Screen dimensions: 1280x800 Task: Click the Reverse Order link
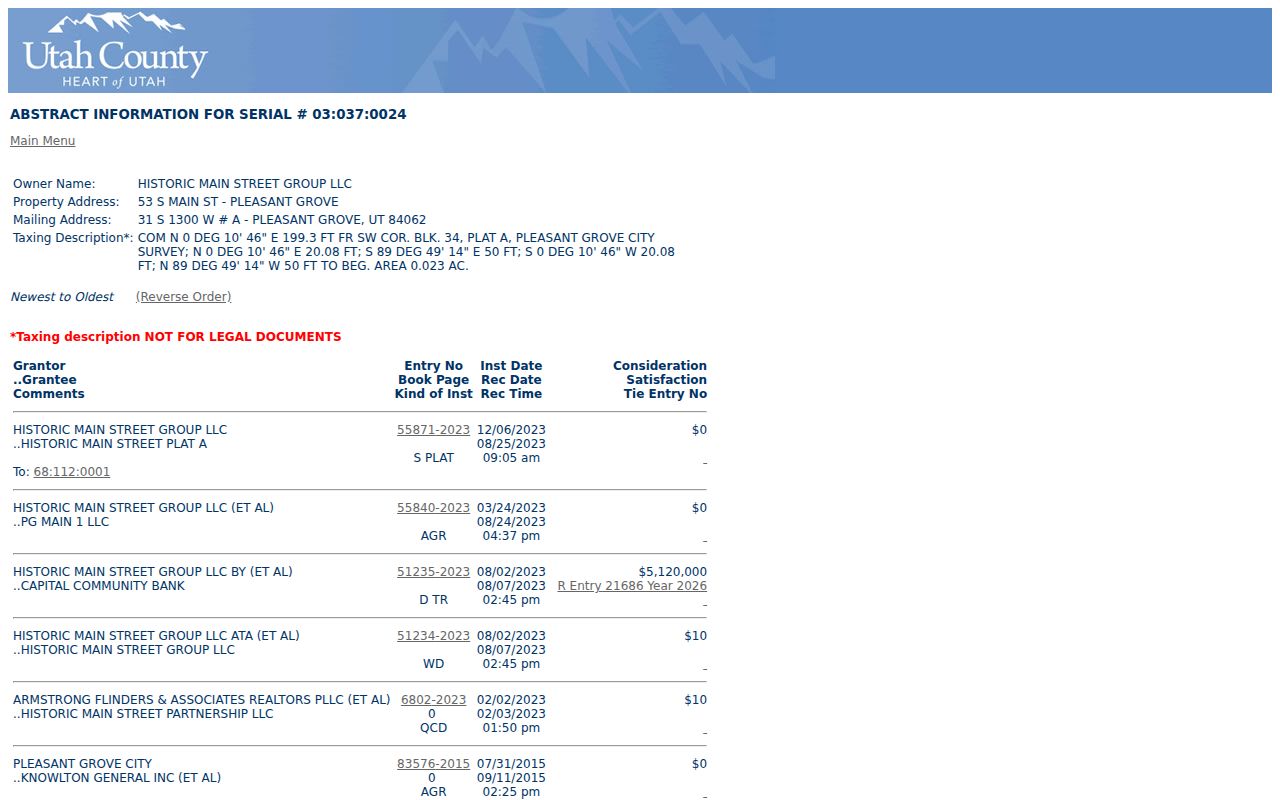point(183,297)
